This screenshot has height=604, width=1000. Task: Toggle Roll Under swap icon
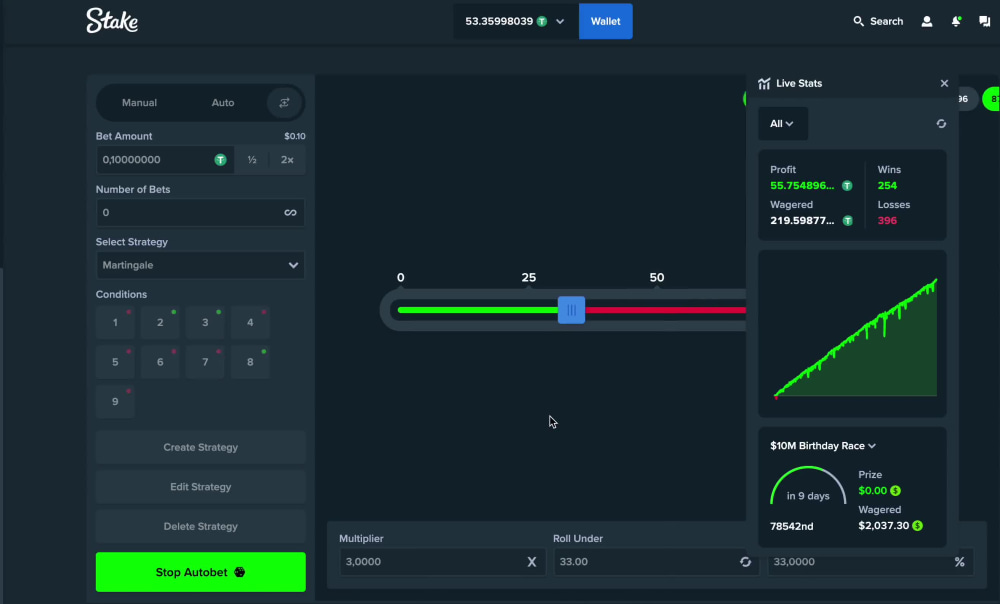click(x=745, y=562)
